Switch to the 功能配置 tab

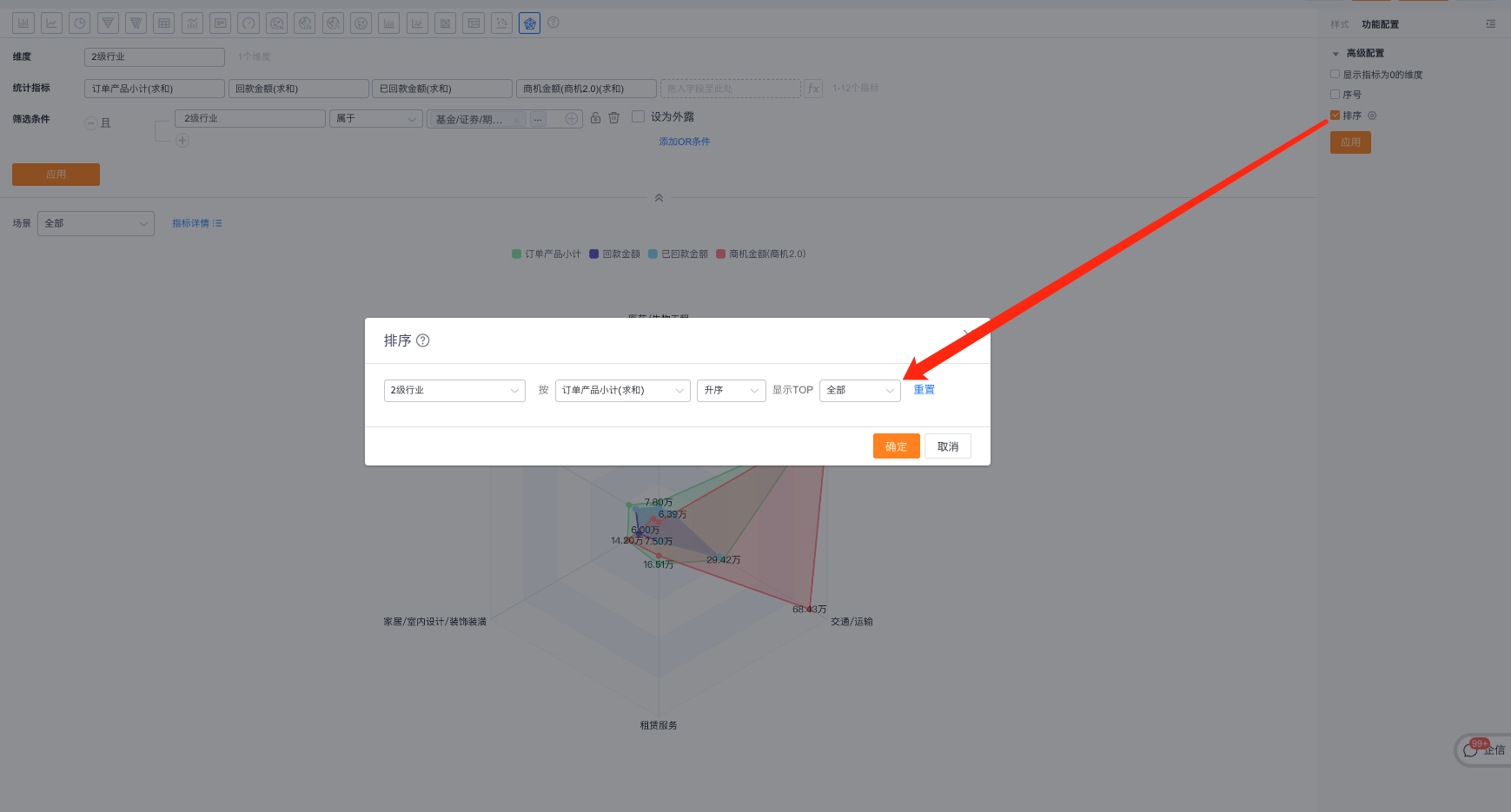1381,24
